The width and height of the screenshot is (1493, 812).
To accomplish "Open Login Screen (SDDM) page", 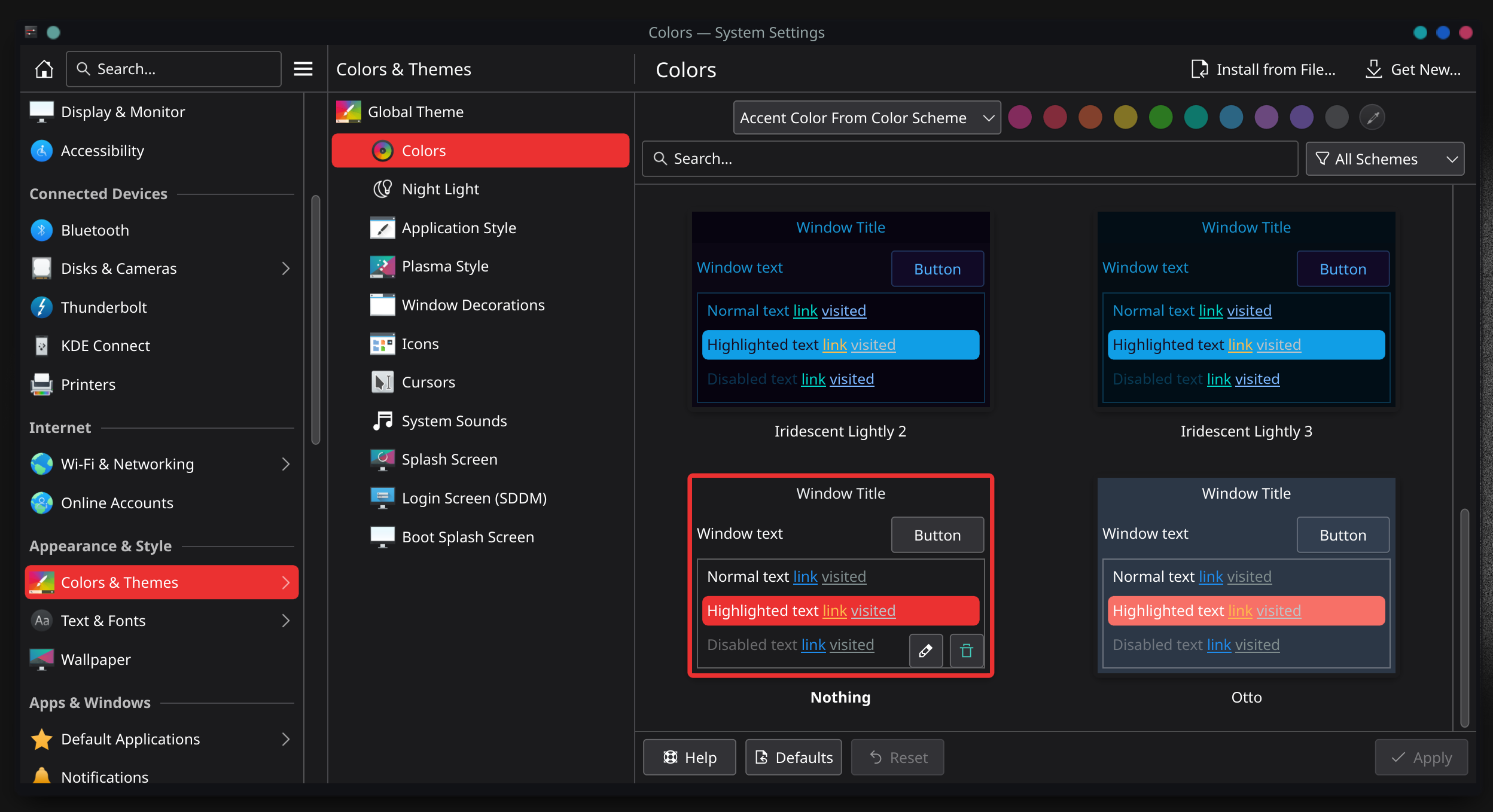I will click(480, 498).
